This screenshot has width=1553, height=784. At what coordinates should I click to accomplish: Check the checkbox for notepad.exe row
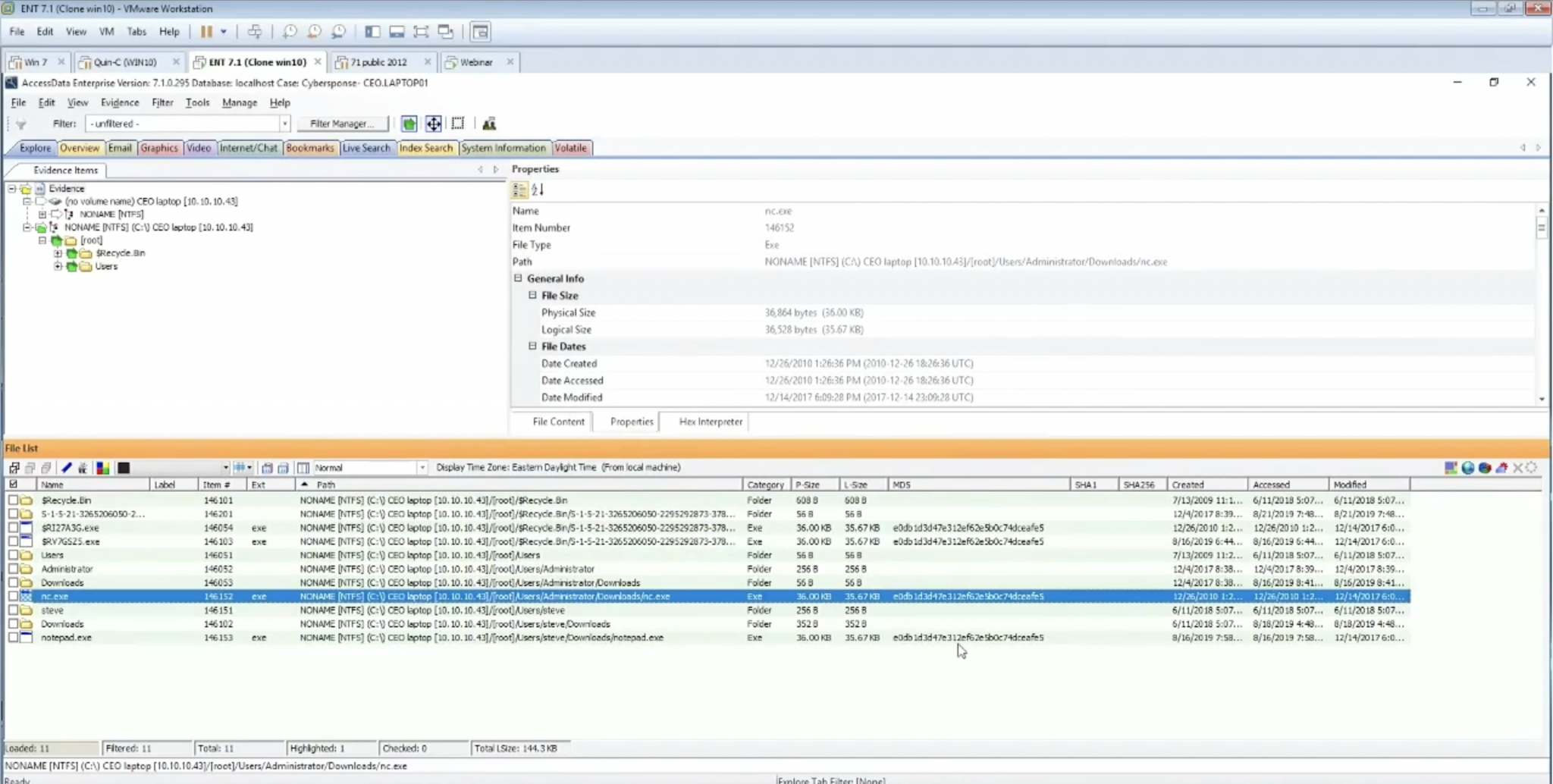[x=12, y=637]
